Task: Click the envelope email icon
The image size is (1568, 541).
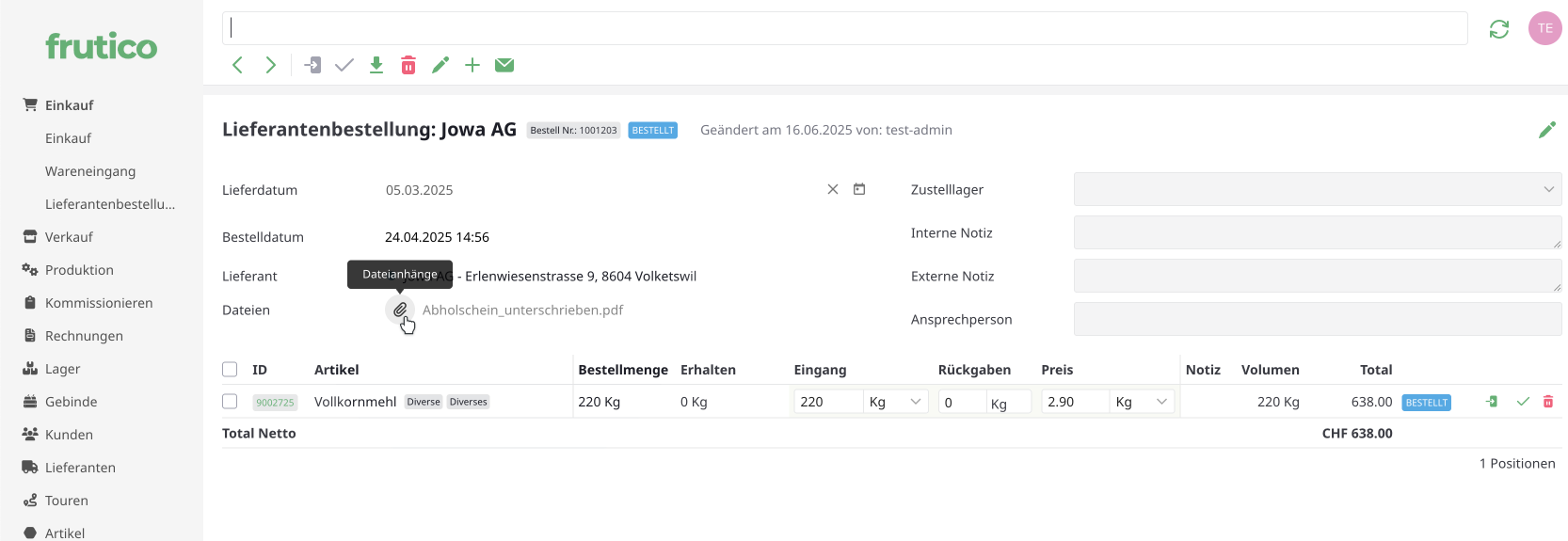Action: (504, 65)
